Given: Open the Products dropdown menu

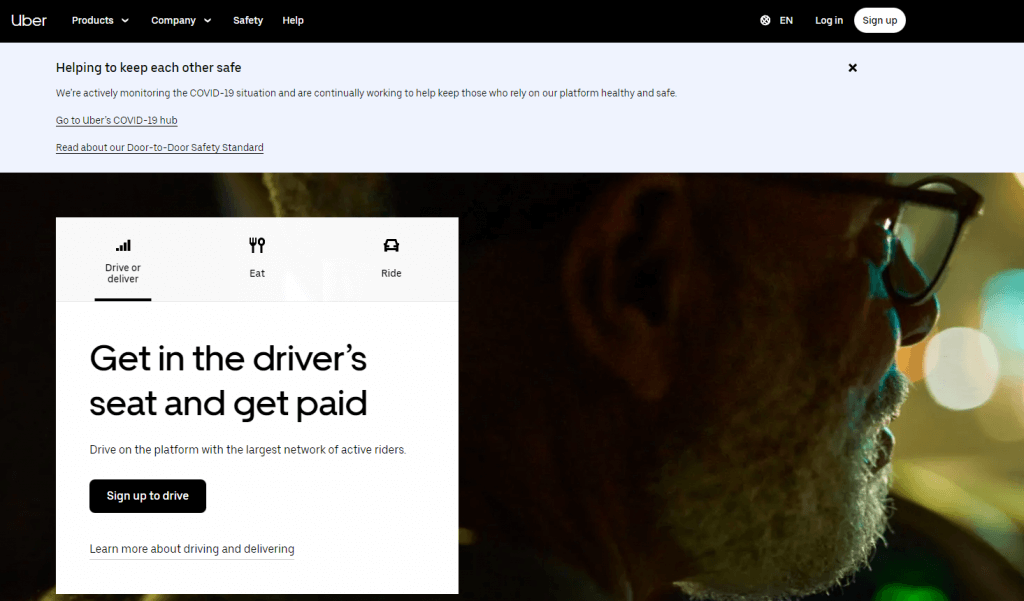Looking at the screenshot, I should coord(100,20).
